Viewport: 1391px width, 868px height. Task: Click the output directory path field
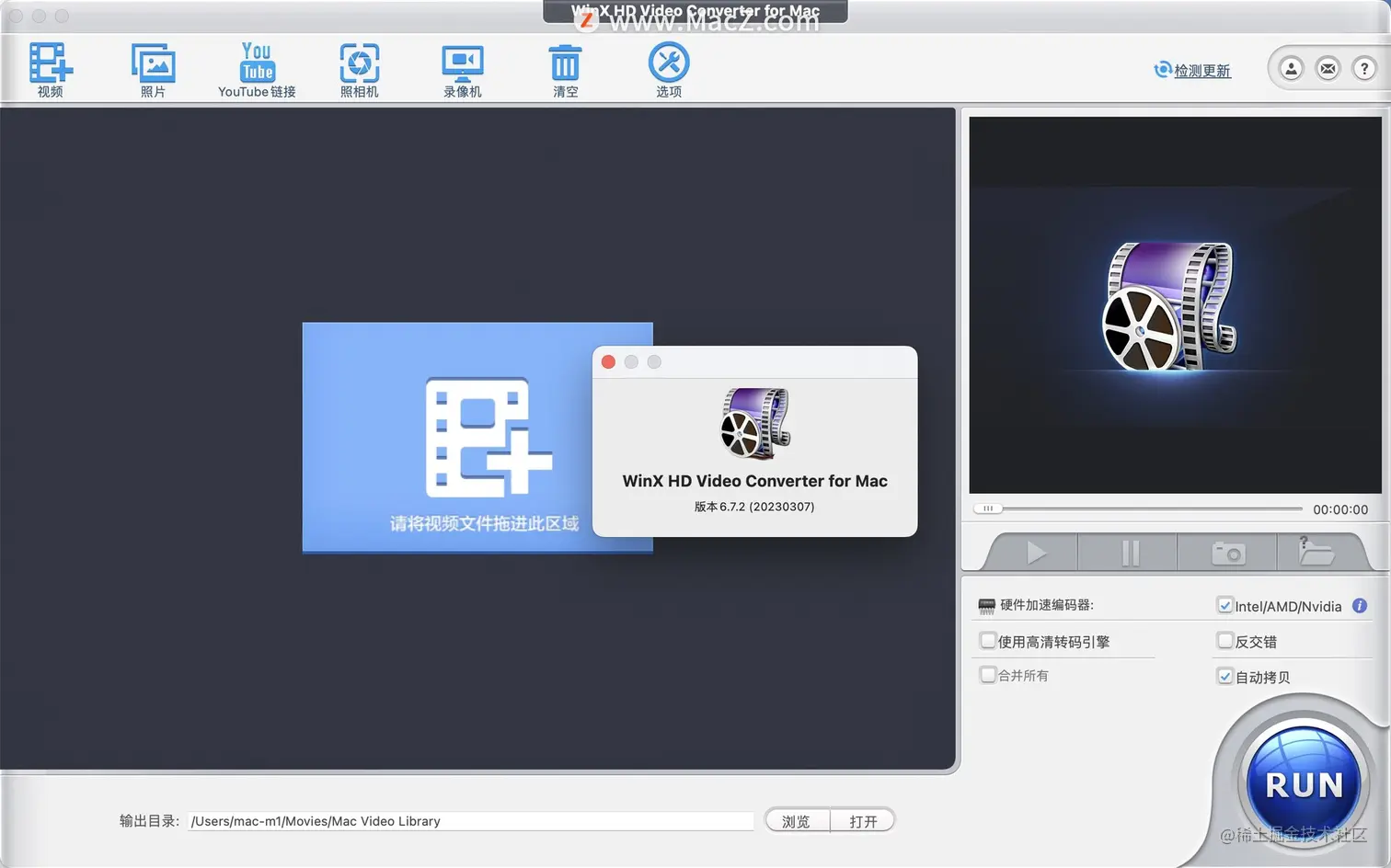tap(469, 820)
